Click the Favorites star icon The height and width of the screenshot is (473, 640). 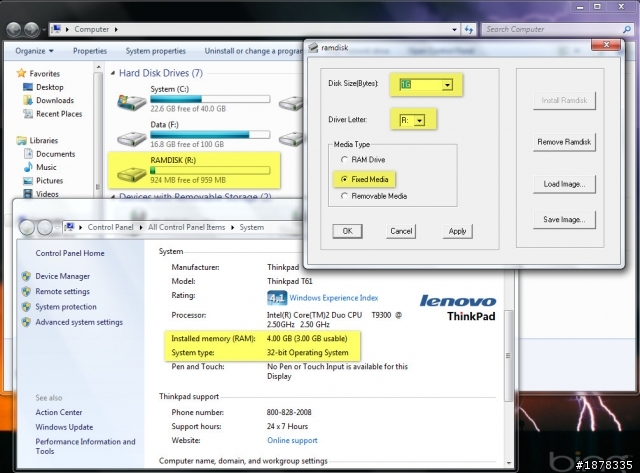(x=21, y=73)
